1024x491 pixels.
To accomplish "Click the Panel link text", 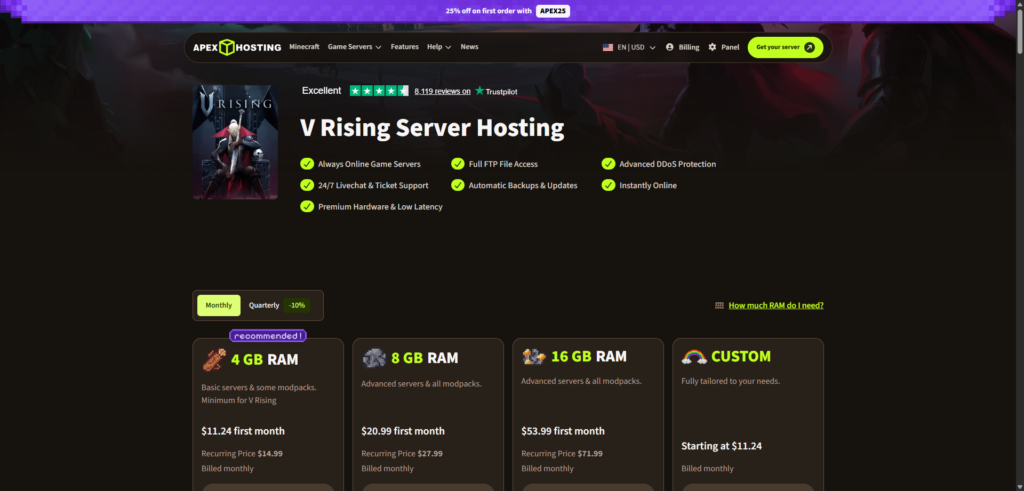I will [x=730, y=47].
